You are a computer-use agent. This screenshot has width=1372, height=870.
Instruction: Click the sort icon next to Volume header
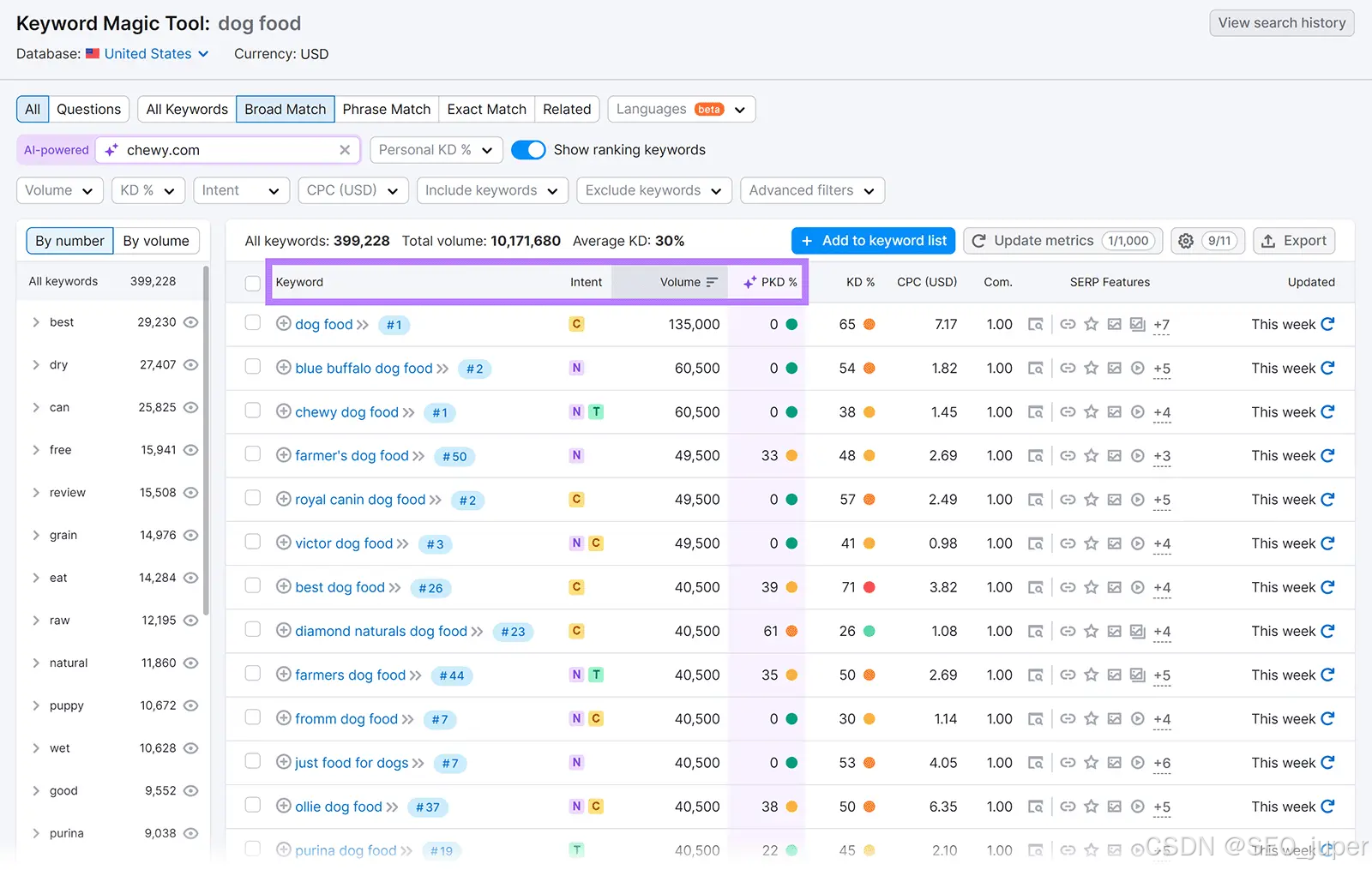[712, 282]
